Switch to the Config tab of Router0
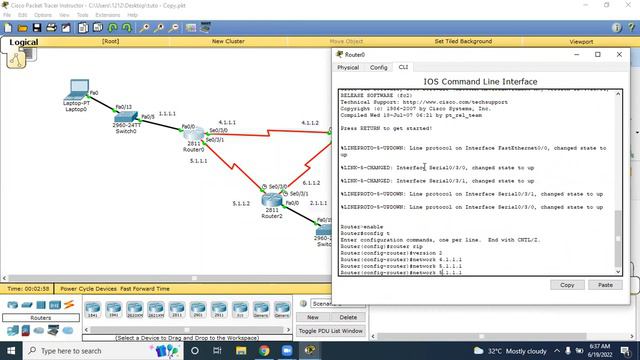The image size is (640, 360). pyautogui.click(x=378, y=67)
